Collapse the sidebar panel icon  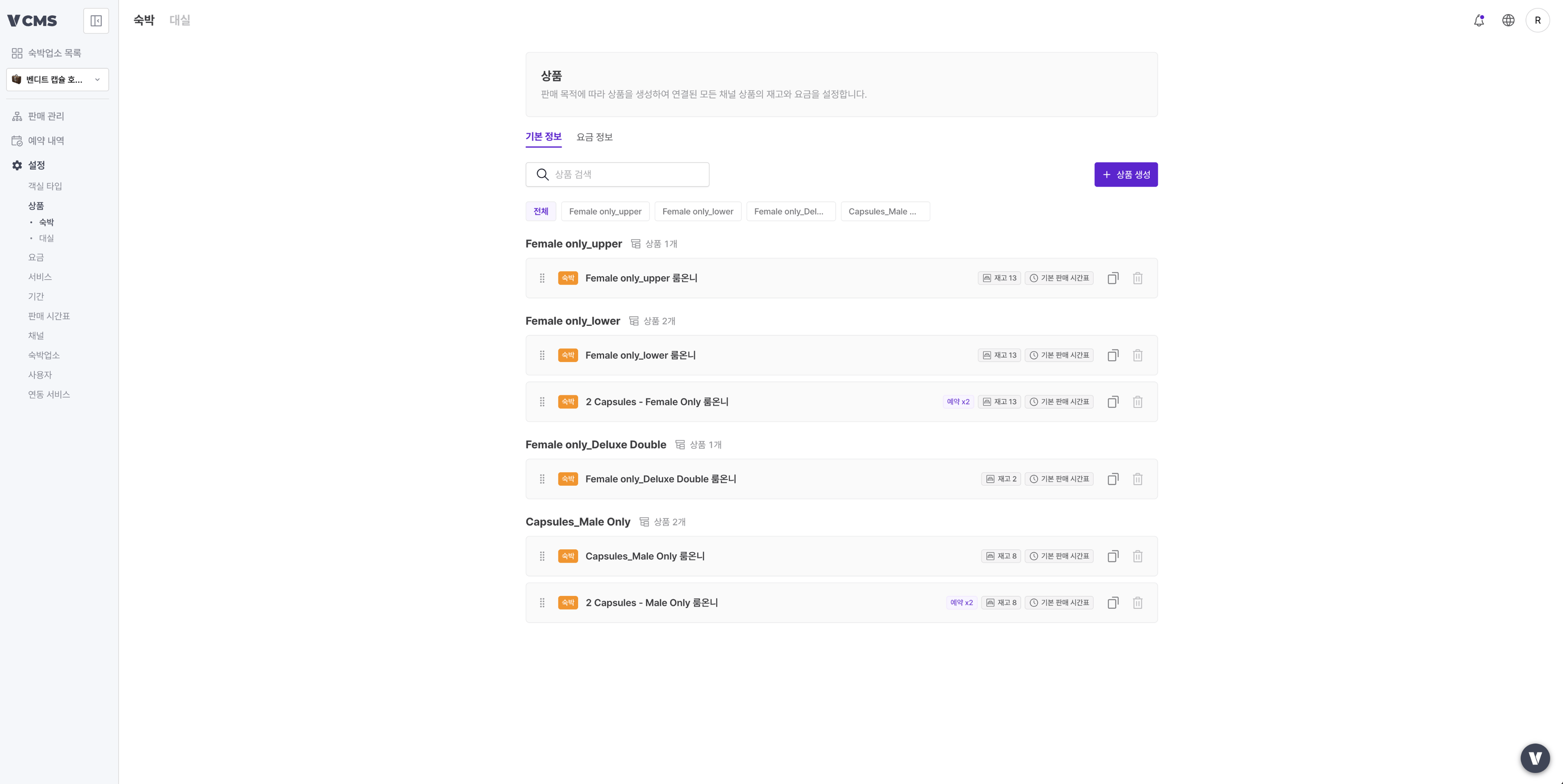click(x=96, y=21)
